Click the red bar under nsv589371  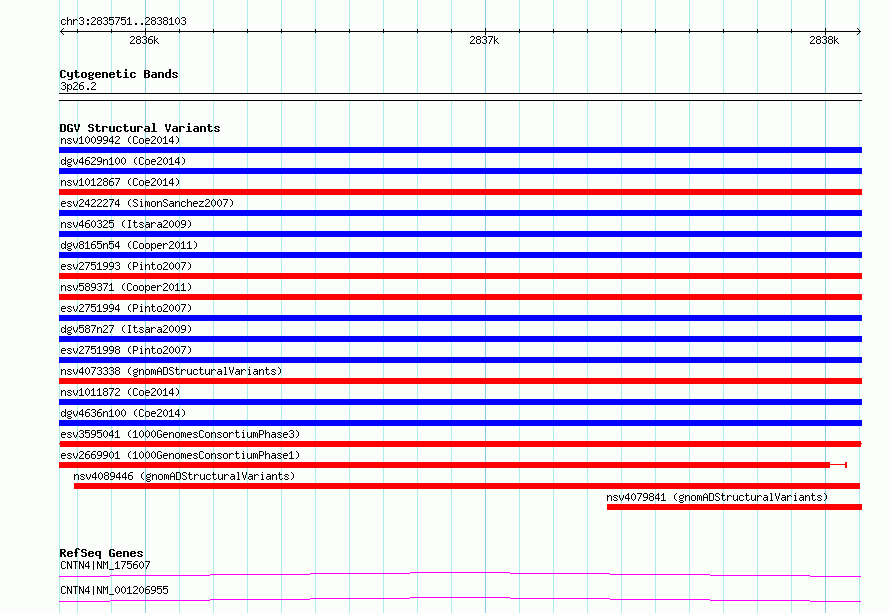(x=460, y=297)
